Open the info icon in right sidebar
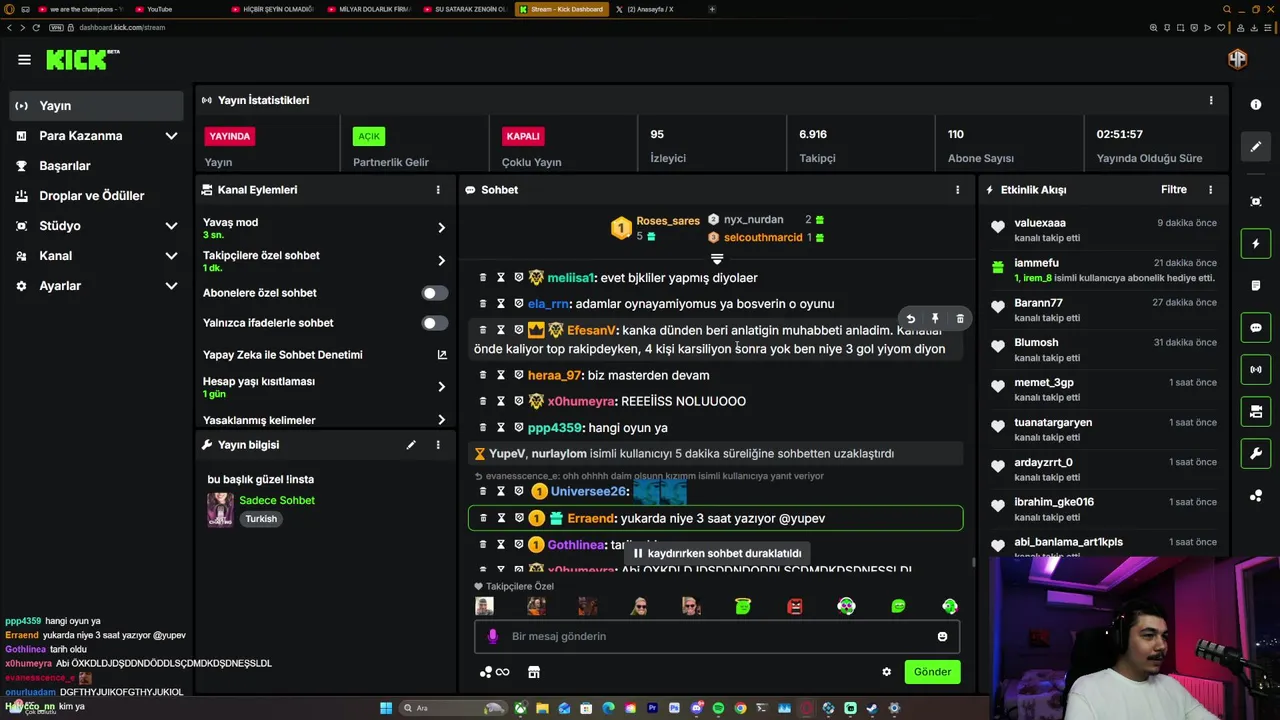Image resolution: width=1280 pixels, height=720 pixels. 1256,105
